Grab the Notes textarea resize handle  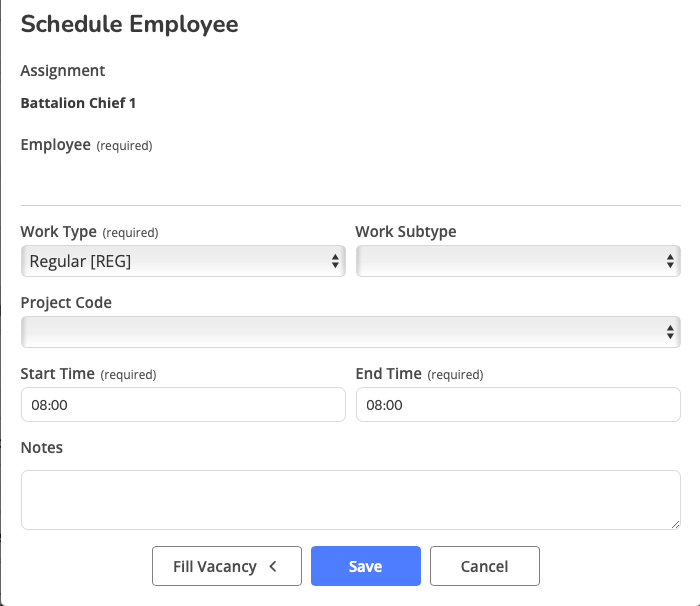click(x=675, y=523)
